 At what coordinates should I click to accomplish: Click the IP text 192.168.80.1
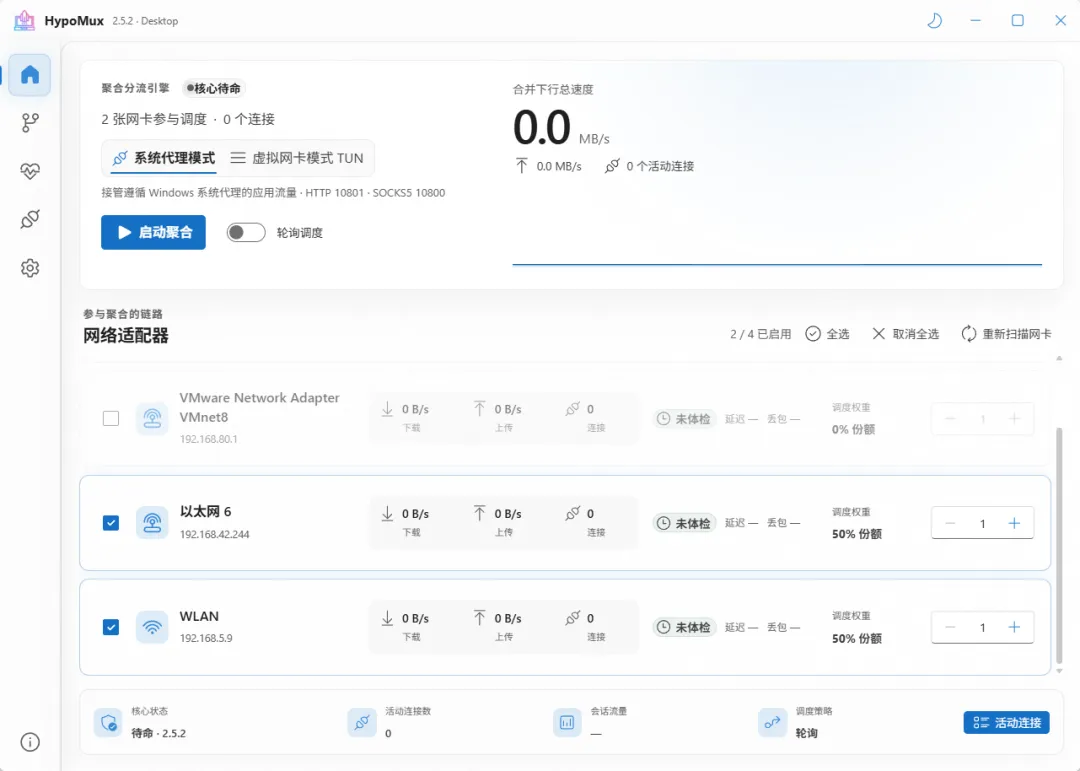click(209, 439)
